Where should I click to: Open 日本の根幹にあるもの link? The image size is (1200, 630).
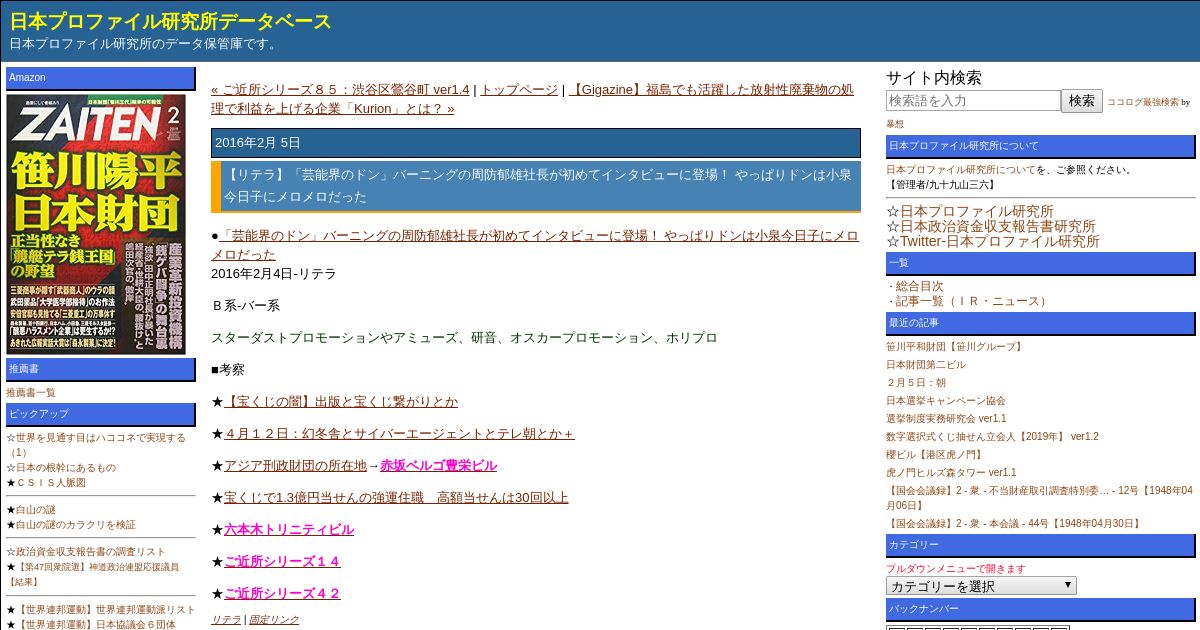(x=66, y=468)
